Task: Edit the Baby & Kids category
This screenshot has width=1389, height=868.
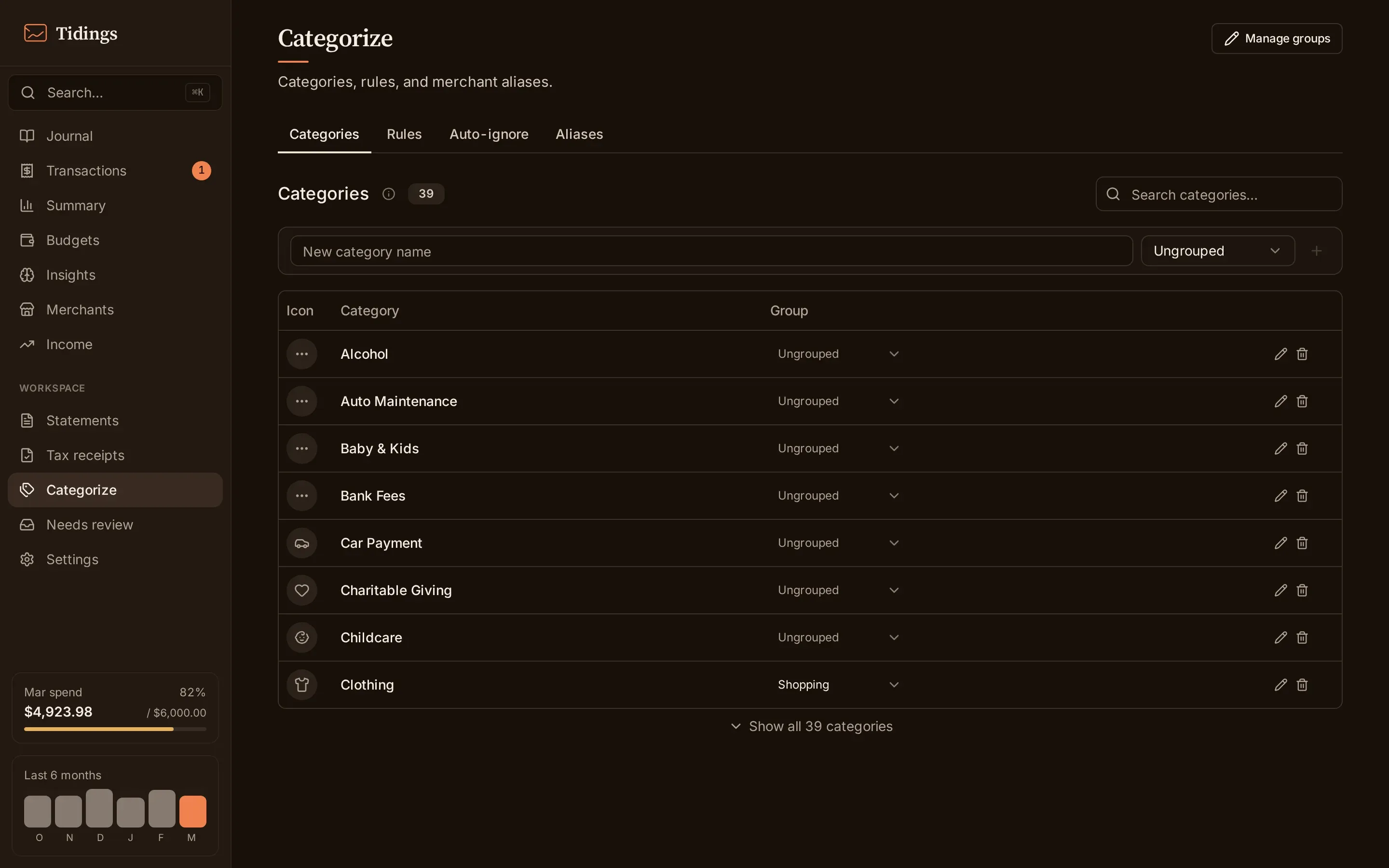Action: click(1280, 448)
